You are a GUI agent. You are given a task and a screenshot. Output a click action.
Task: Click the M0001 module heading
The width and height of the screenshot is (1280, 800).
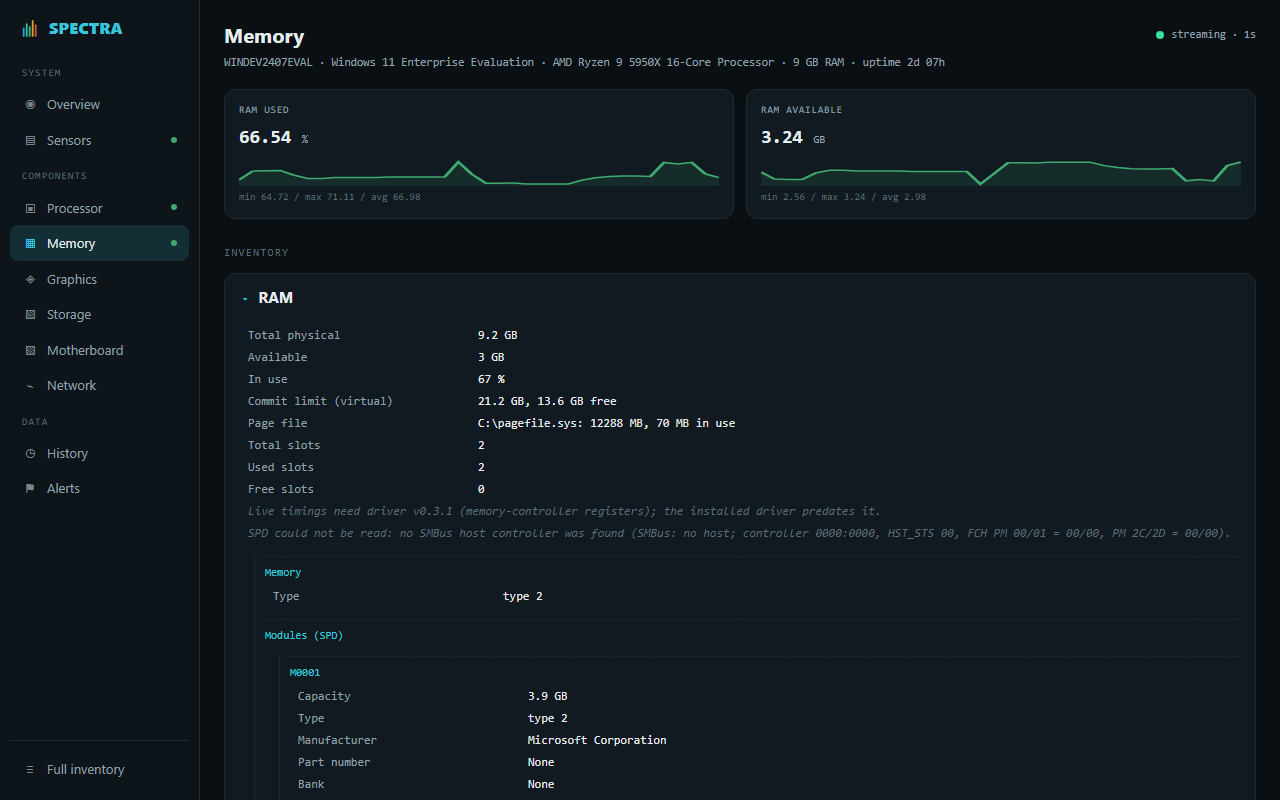[x=305, y=672]
